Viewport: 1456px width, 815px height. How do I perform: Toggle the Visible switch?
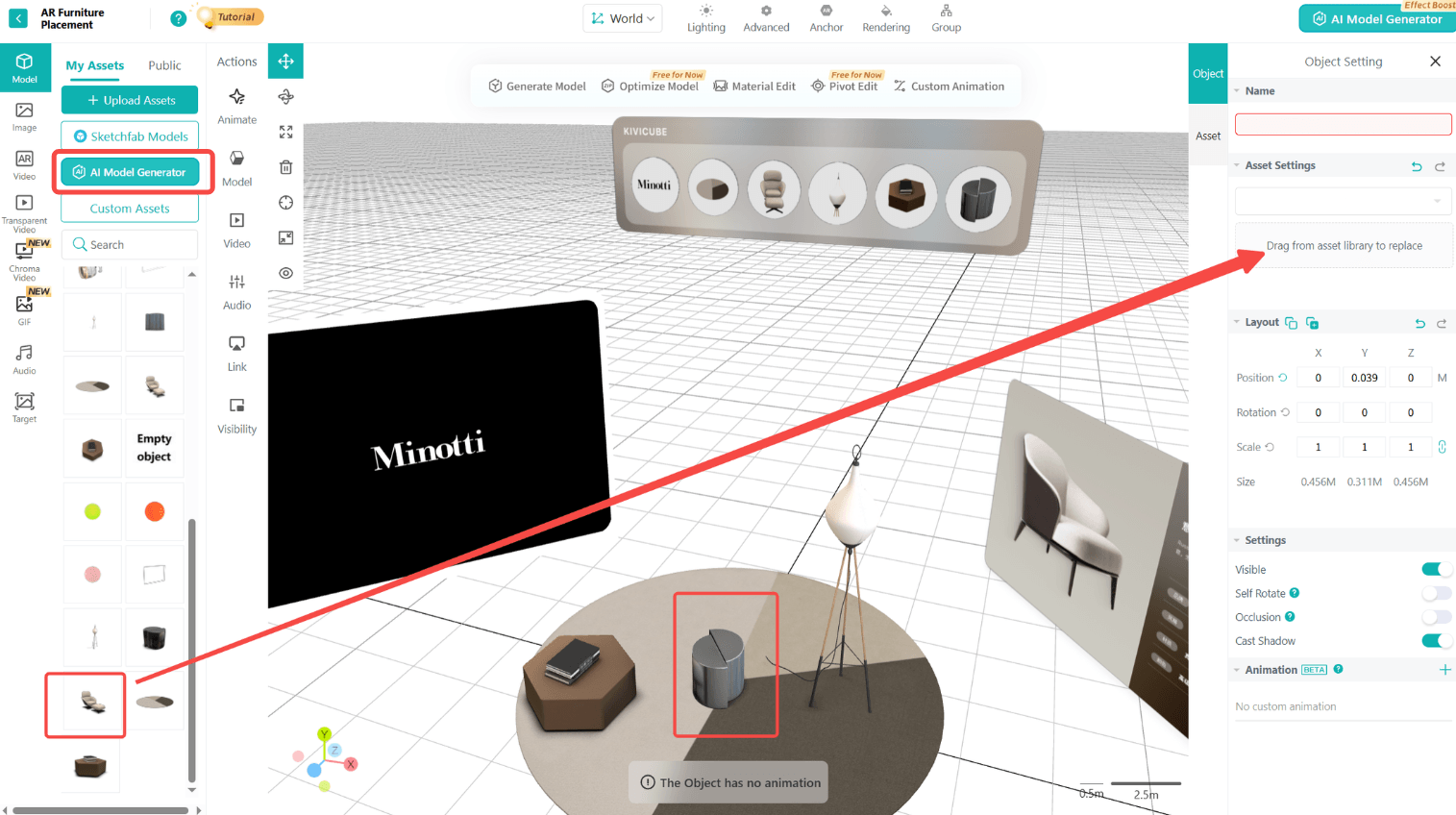coord(1436,569)
